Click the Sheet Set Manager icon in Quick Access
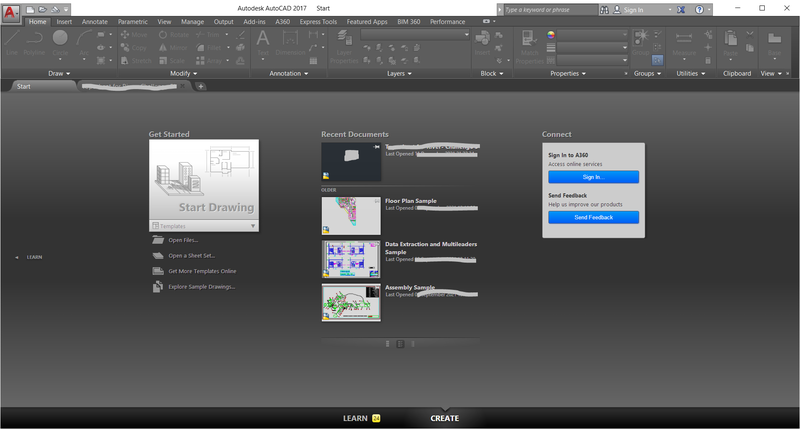The height and width of the screenshot is (429, 800). point(55,10)
